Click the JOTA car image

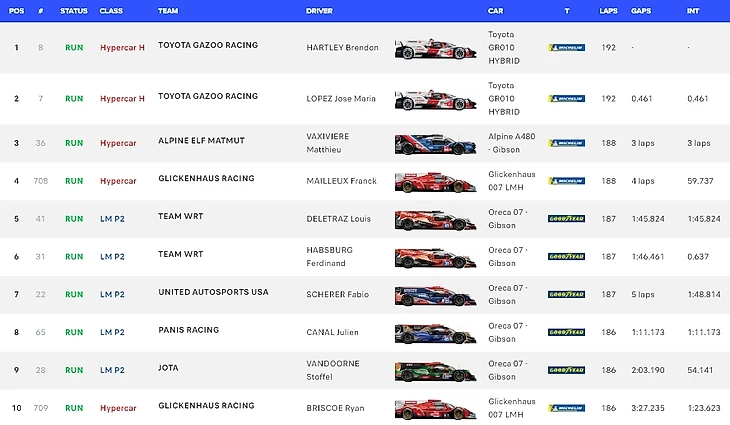click(435, 371)
